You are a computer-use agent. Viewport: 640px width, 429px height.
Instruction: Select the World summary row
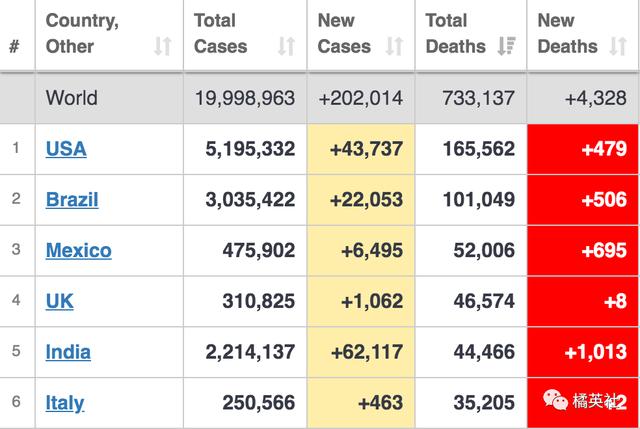pyautogui.click(x=320, y=98)
